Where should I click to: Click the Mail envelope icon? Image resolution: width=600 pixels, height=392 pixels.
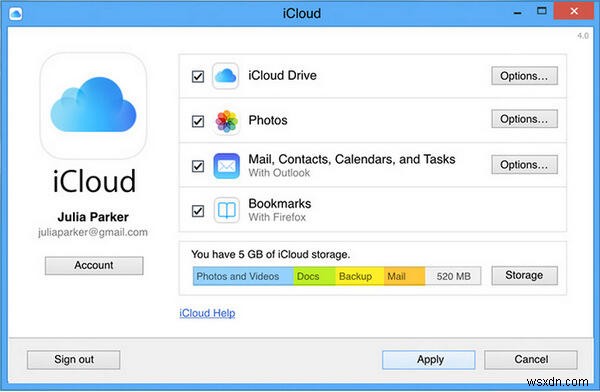coord(227,166)
